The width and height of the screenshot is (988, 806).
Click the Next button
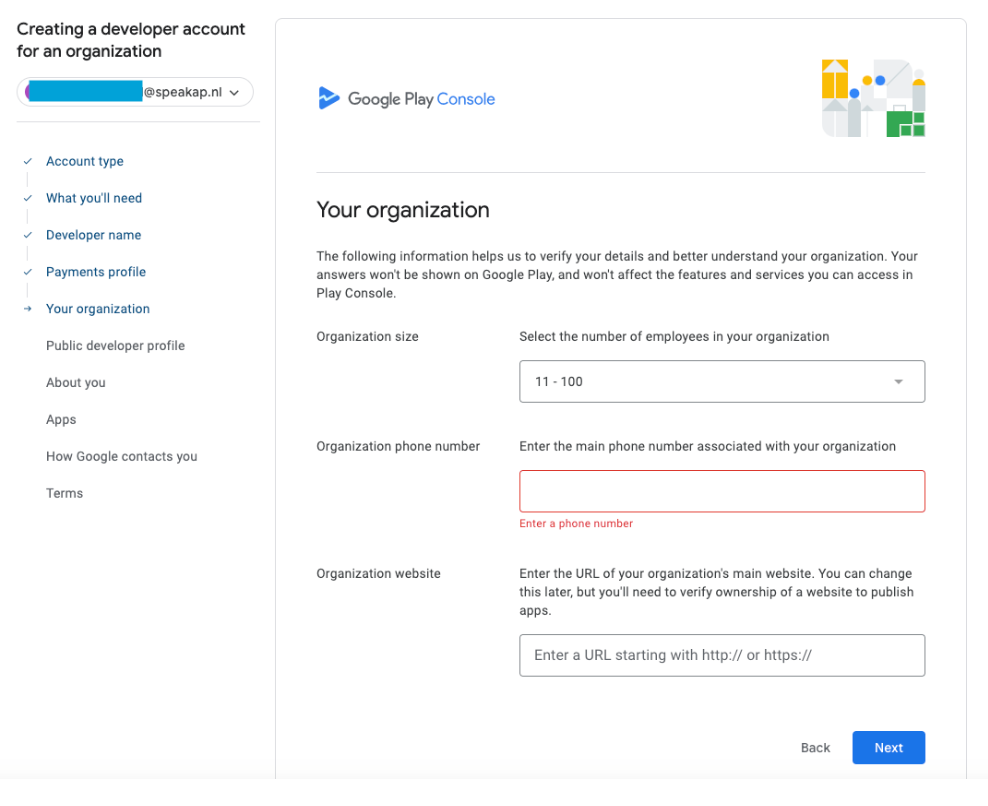click(x=888, y=747)
